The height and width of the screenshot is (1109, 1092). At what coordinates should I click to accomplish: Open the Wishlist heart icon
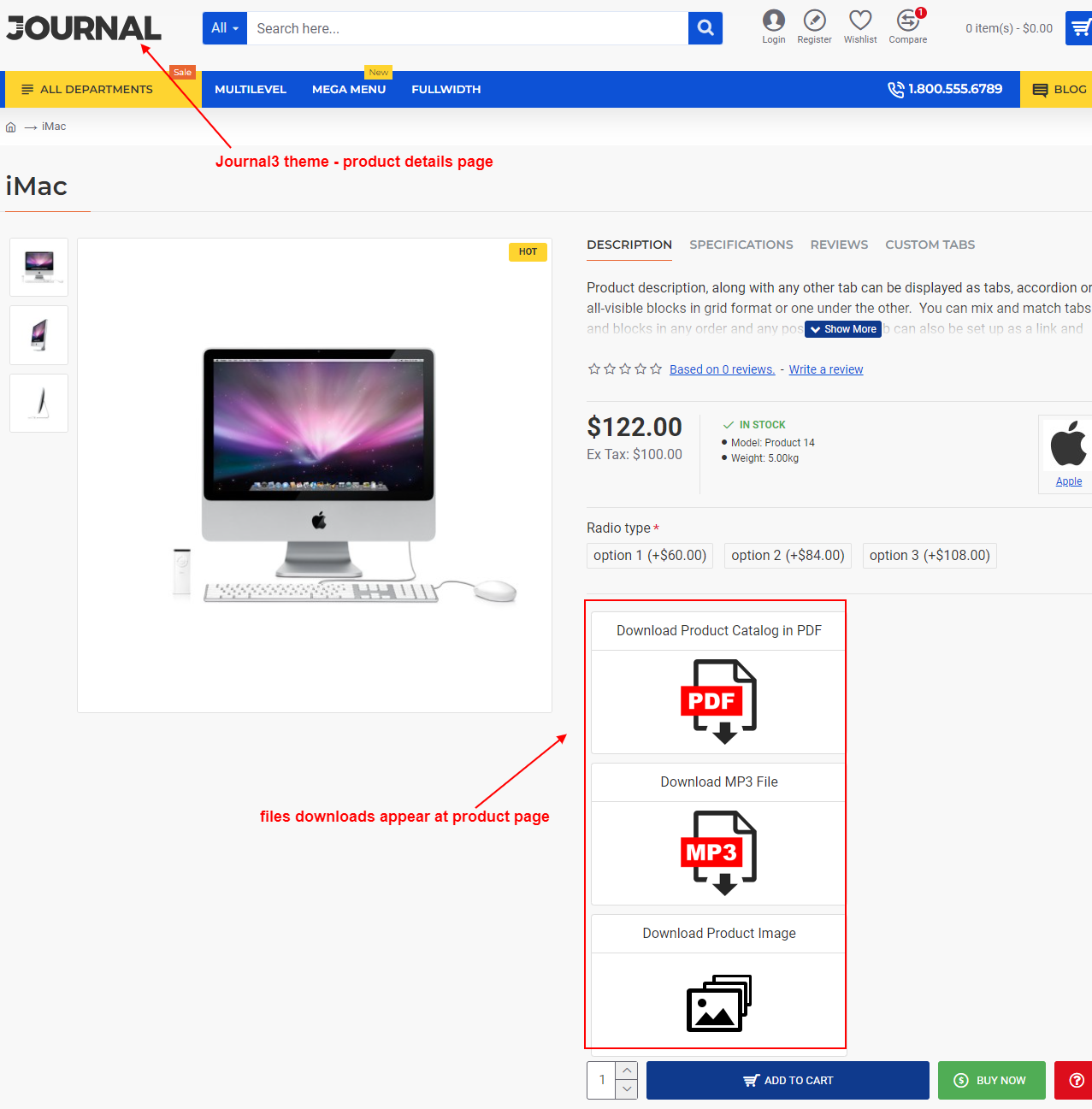point(859,22)
